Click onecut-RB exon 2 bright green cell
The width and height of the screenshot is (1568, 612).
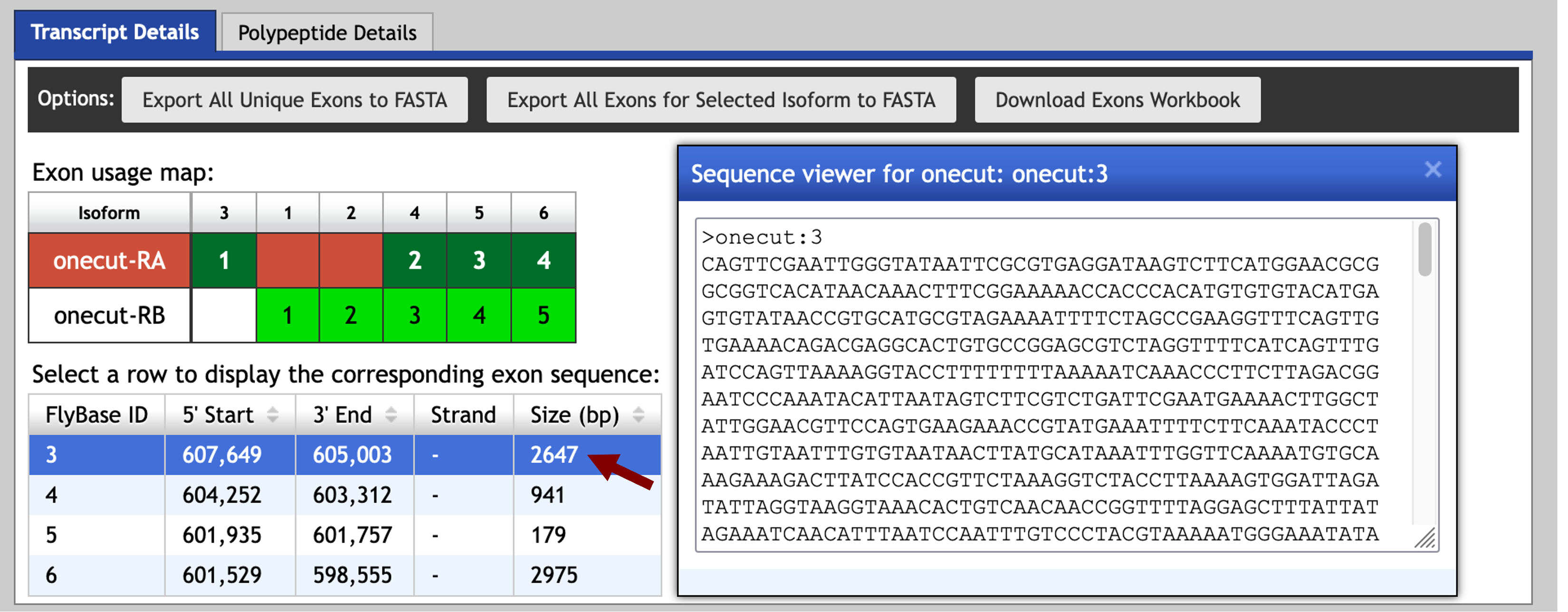(x=351, y=315)
